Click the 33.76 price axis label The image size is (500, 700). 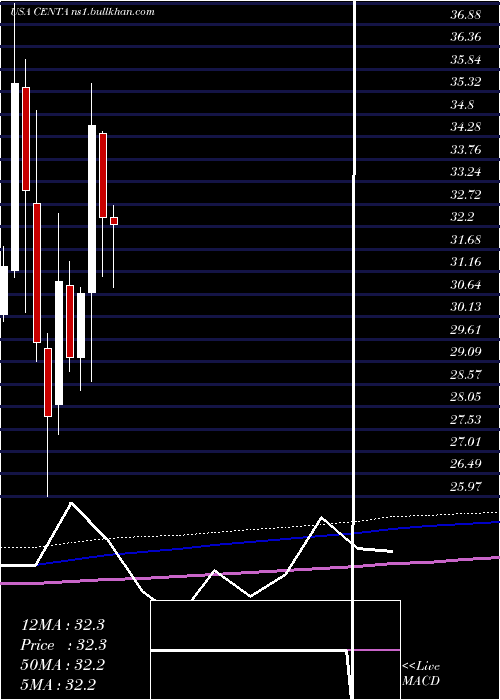tap(466, 150)
